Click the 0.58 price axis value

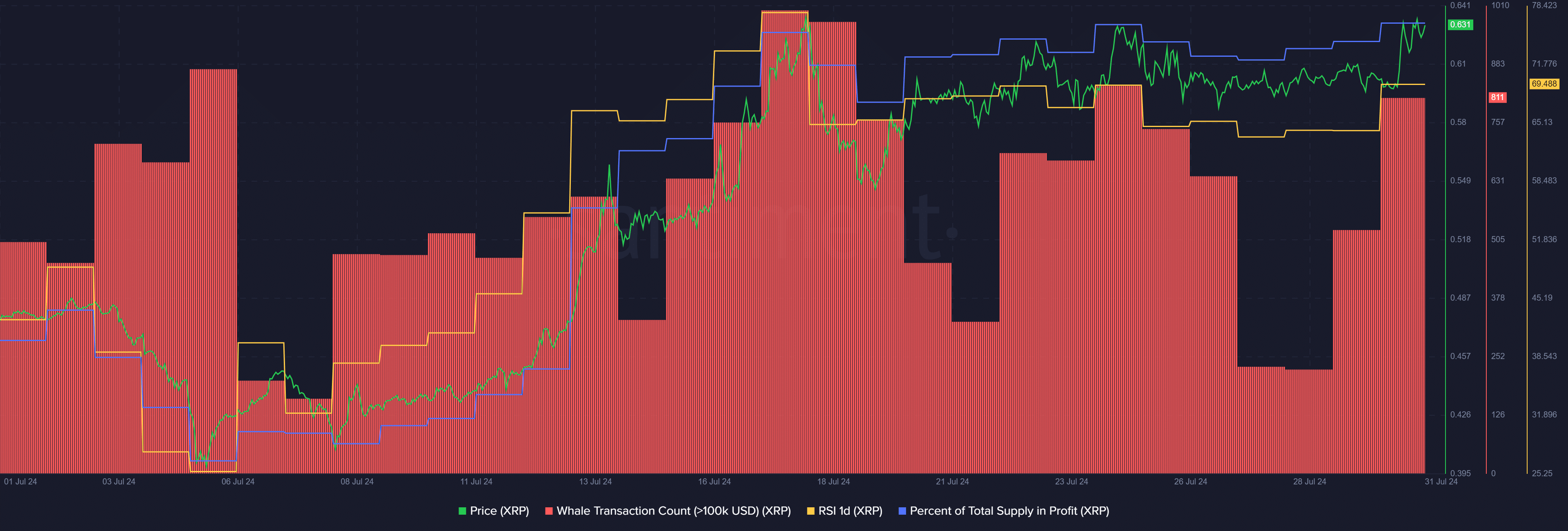click(x=1458, y=123)
